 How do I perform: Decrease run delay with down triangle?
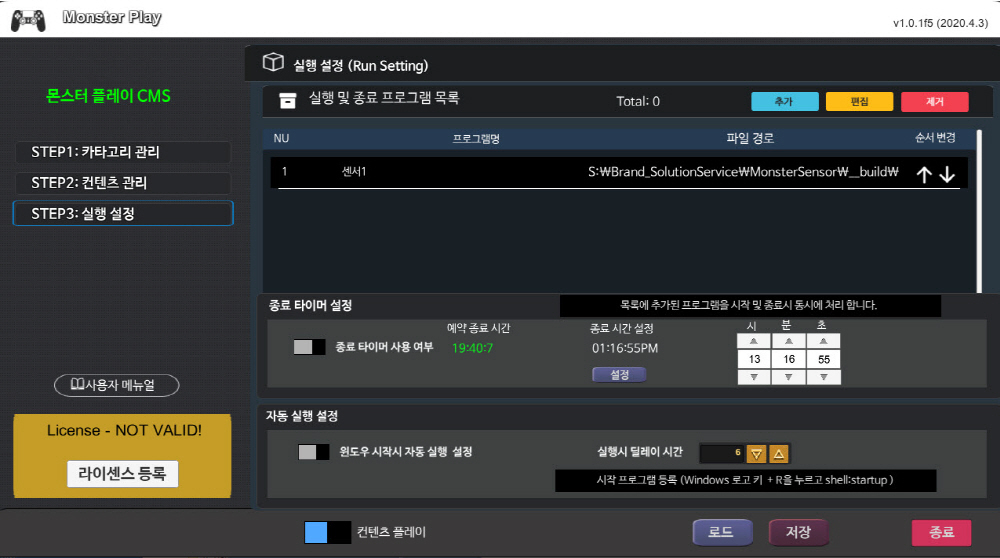(x=756, y=454)
